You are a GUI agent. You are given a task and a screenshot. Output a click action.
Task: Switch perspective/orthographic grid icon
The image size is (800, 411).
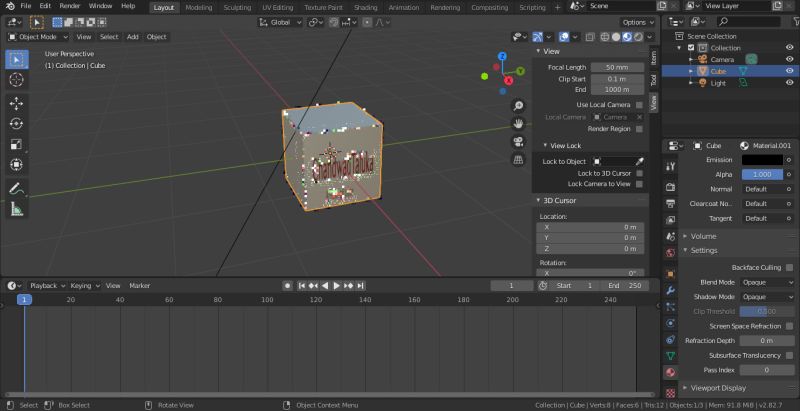click(518, 160)
